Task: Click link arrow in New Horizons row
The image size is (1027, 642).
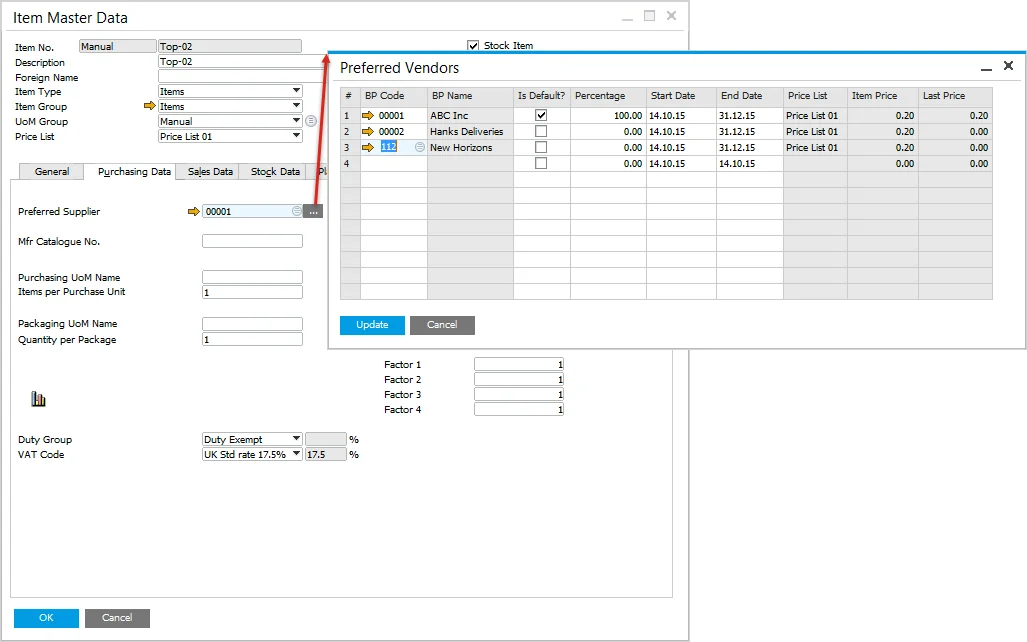Action: point(367,148)
